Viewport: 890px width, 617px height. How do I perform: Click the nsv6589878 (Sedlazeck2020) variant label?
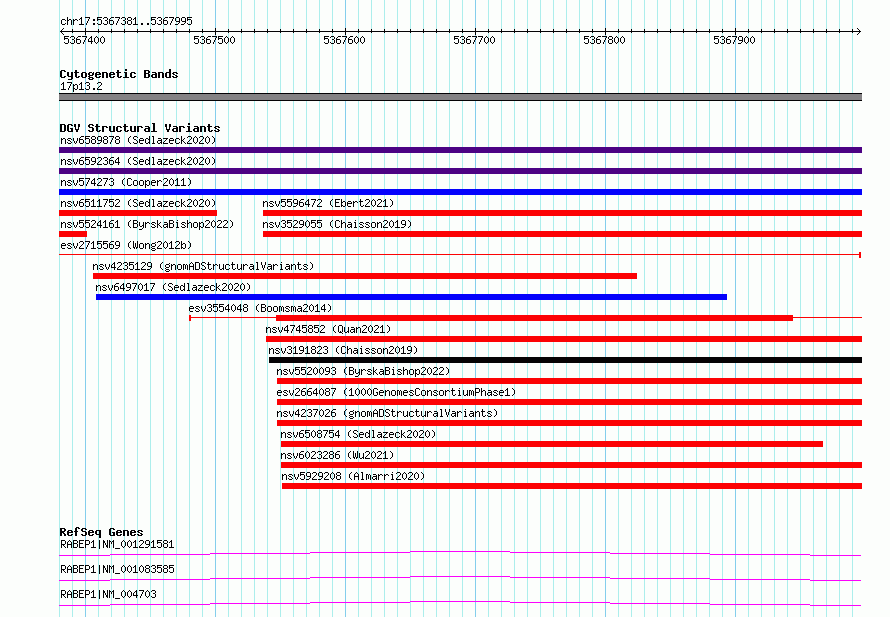click(x=138, y=140)
